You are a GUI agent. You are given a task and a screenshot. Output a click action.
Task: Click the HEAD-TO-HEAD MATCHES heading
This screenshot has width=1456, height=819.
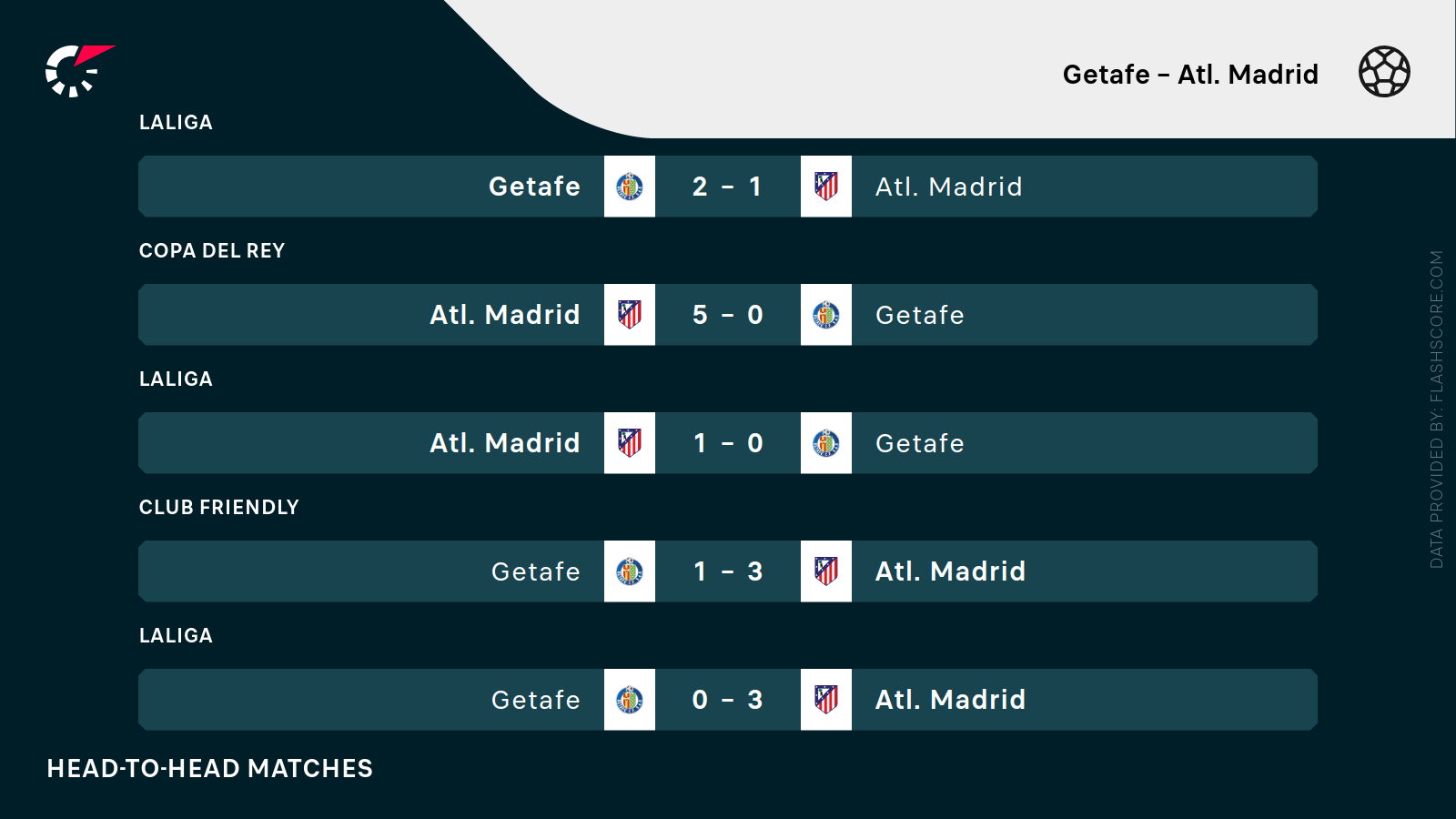coord(210,769)
